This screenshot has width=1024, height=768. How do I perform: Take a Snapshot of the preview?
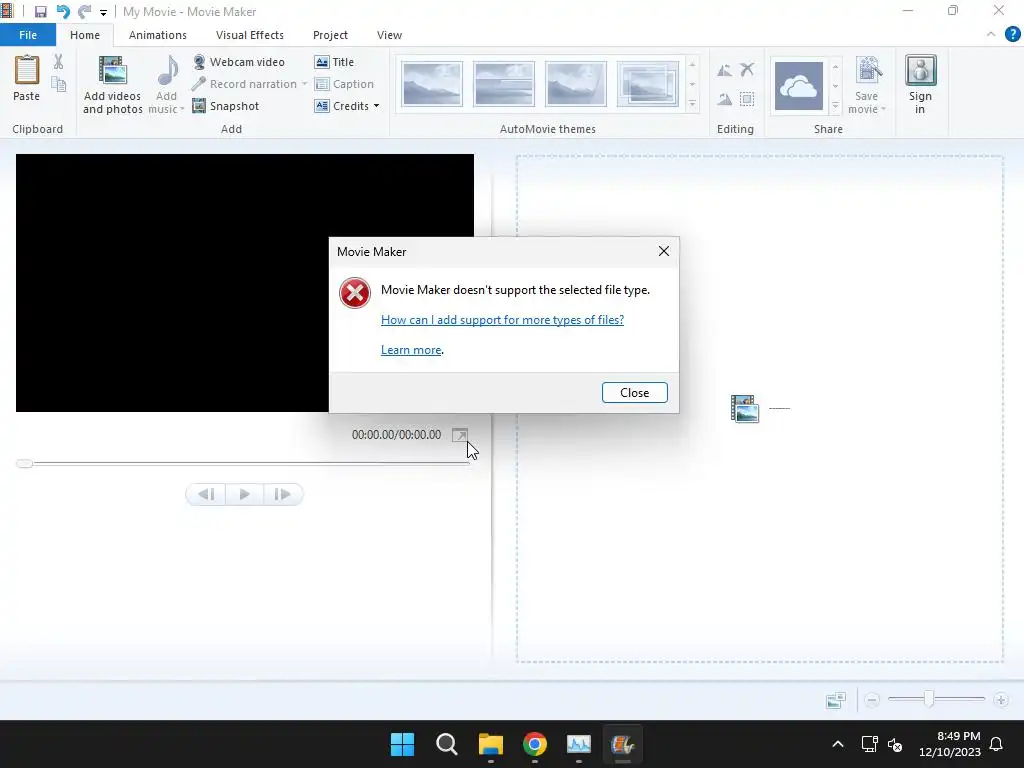[x=226, y=106]
